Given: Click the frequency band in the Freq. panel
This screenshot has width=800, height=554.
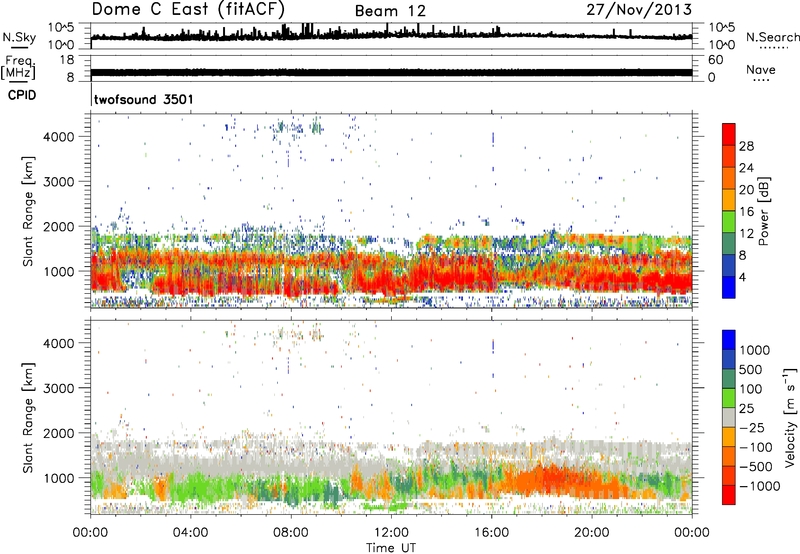Looking at the screenshot, I should [391, 72].
